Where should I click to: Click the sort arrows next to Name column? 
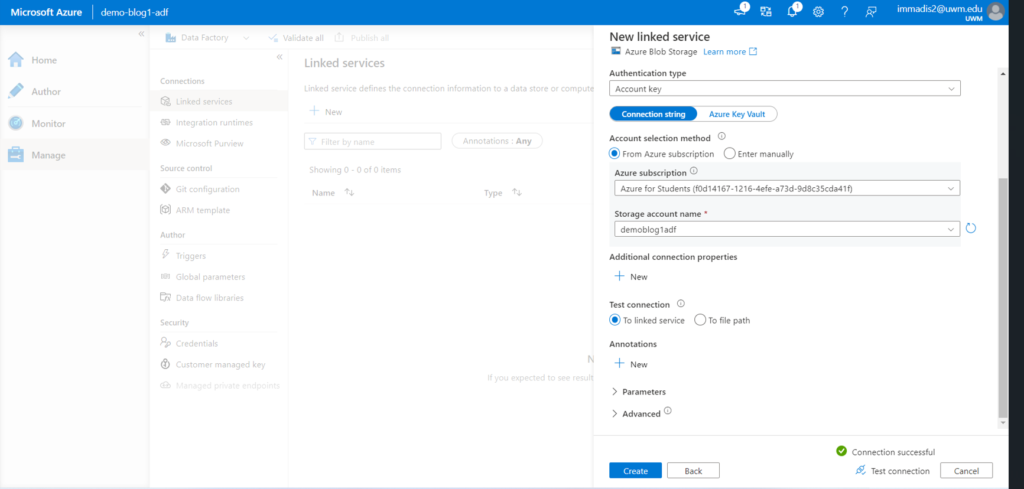point(349,193)
